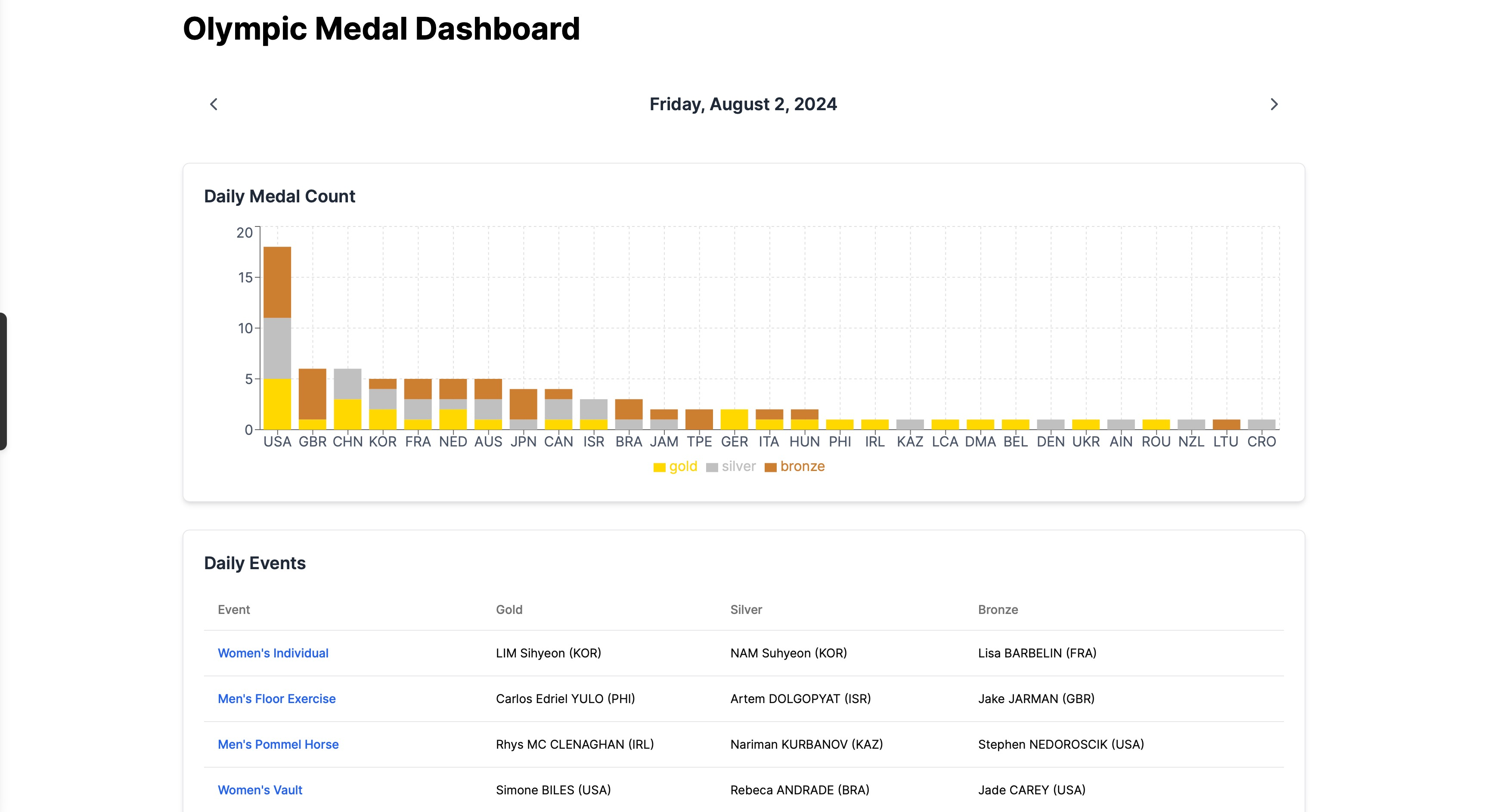Open Women's Vault event link
The height and width of the screenshot is (812, 1488).
coord(260,790)
